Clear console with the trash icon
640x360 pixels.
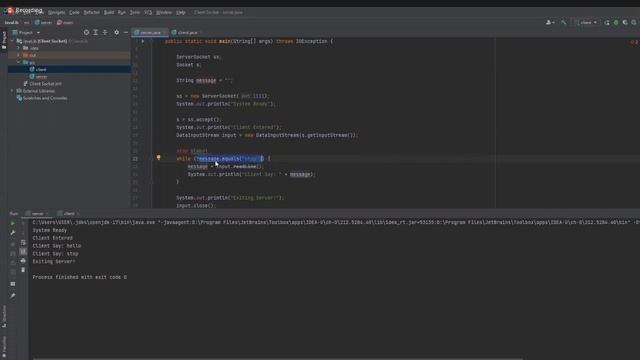(23, 270)
